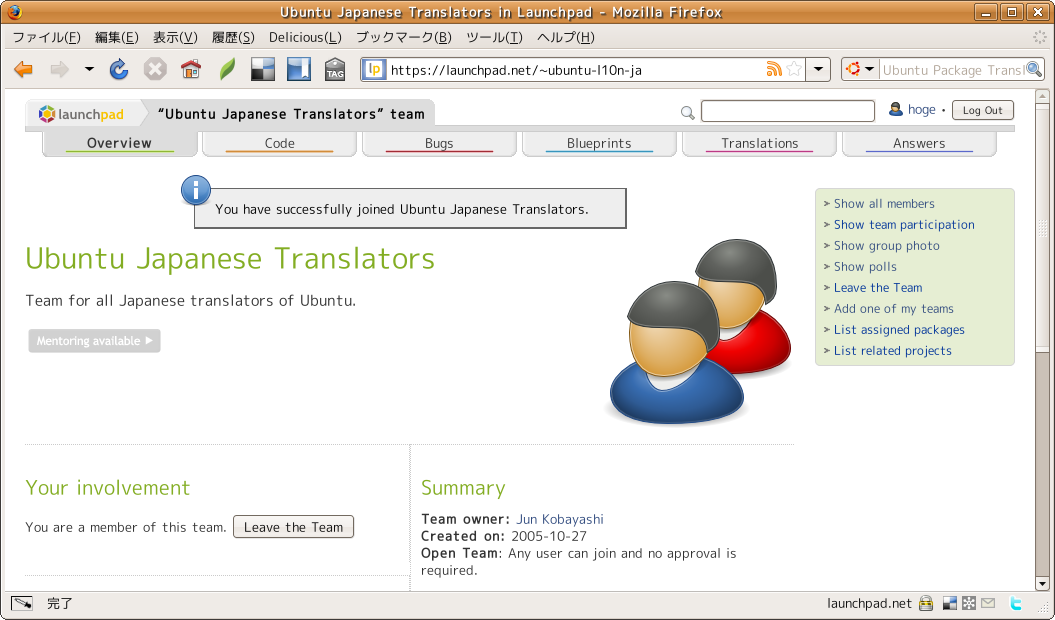Click the Log Out button
Viewport: 1055px width, 620px height.
click(x=982, y=110)
